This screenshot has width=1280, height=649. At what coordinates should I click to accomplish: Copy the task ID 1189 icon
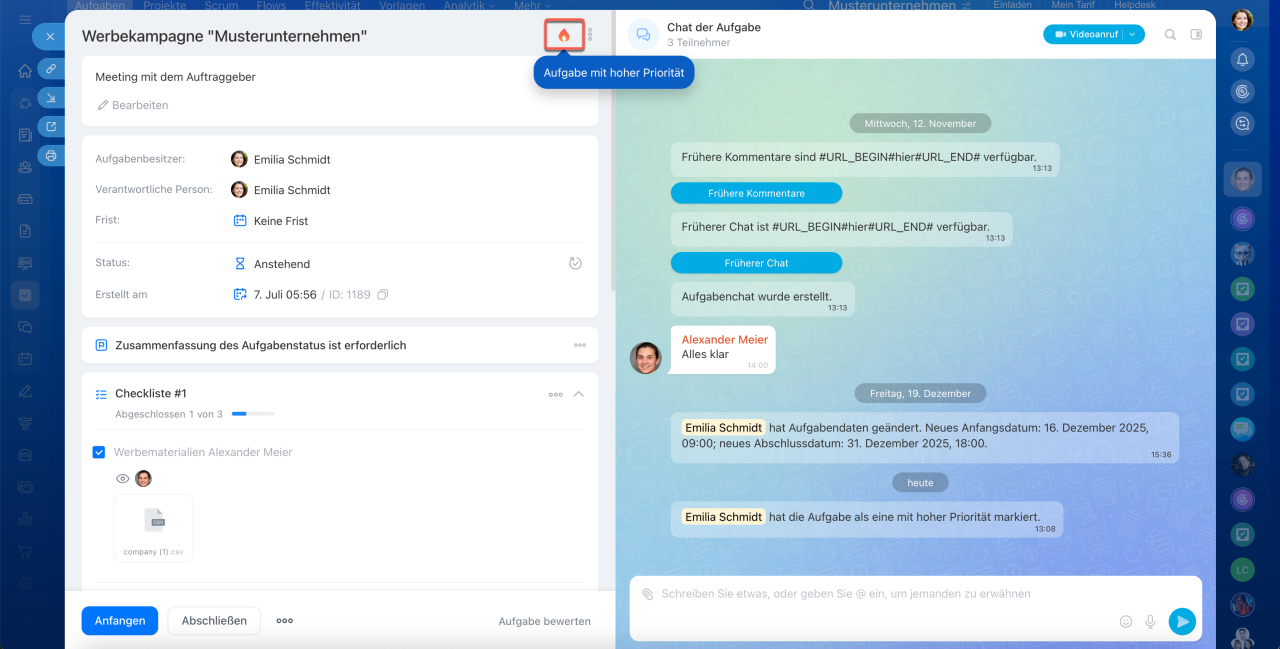tap(382, 295)
